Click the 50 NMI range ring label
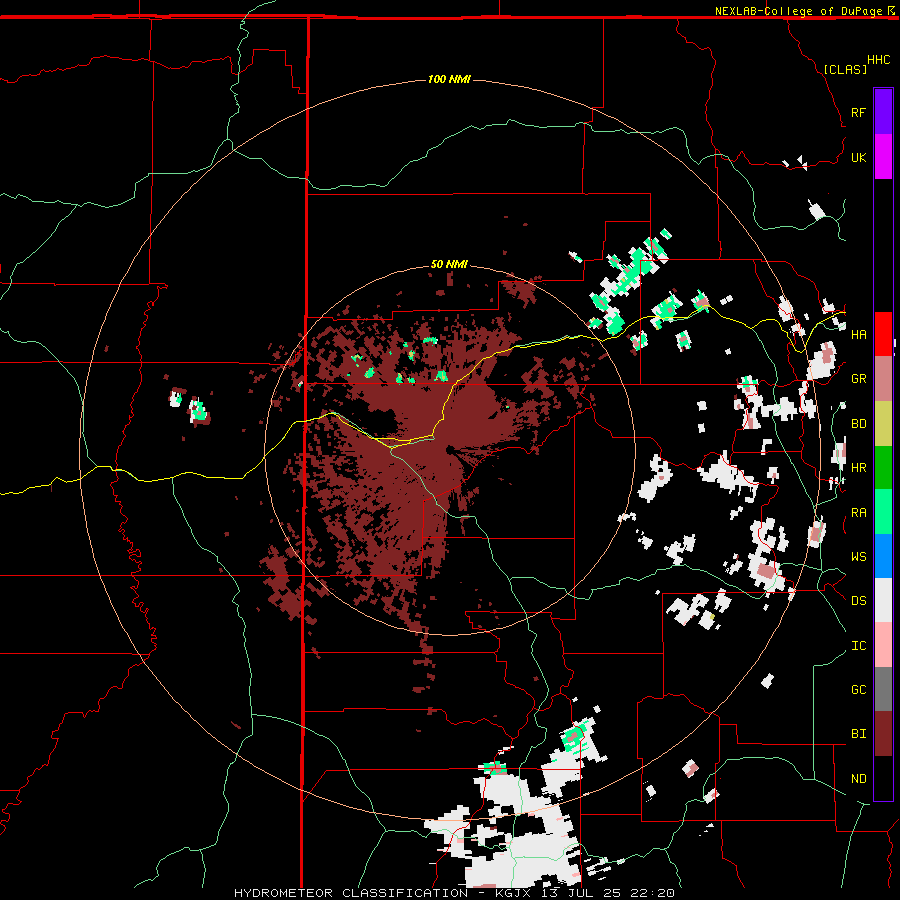This screenshot has width=900, height=900. [x=449, y=264]
